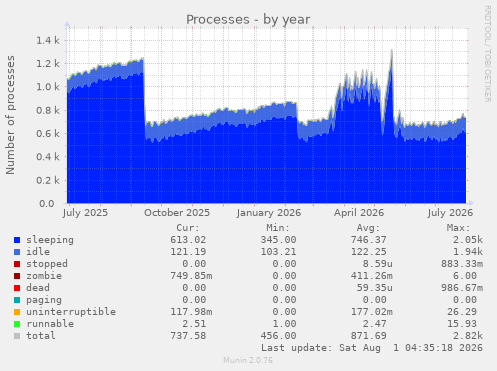The height and width of the screenshot is (371, 497).
Task: Click the '1.4 k' y-axis label
Action: coord(48,40)
